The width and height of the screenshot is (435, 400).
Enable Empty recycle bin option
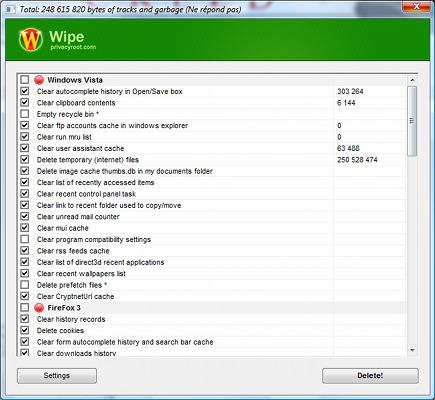tap(25, 114)
